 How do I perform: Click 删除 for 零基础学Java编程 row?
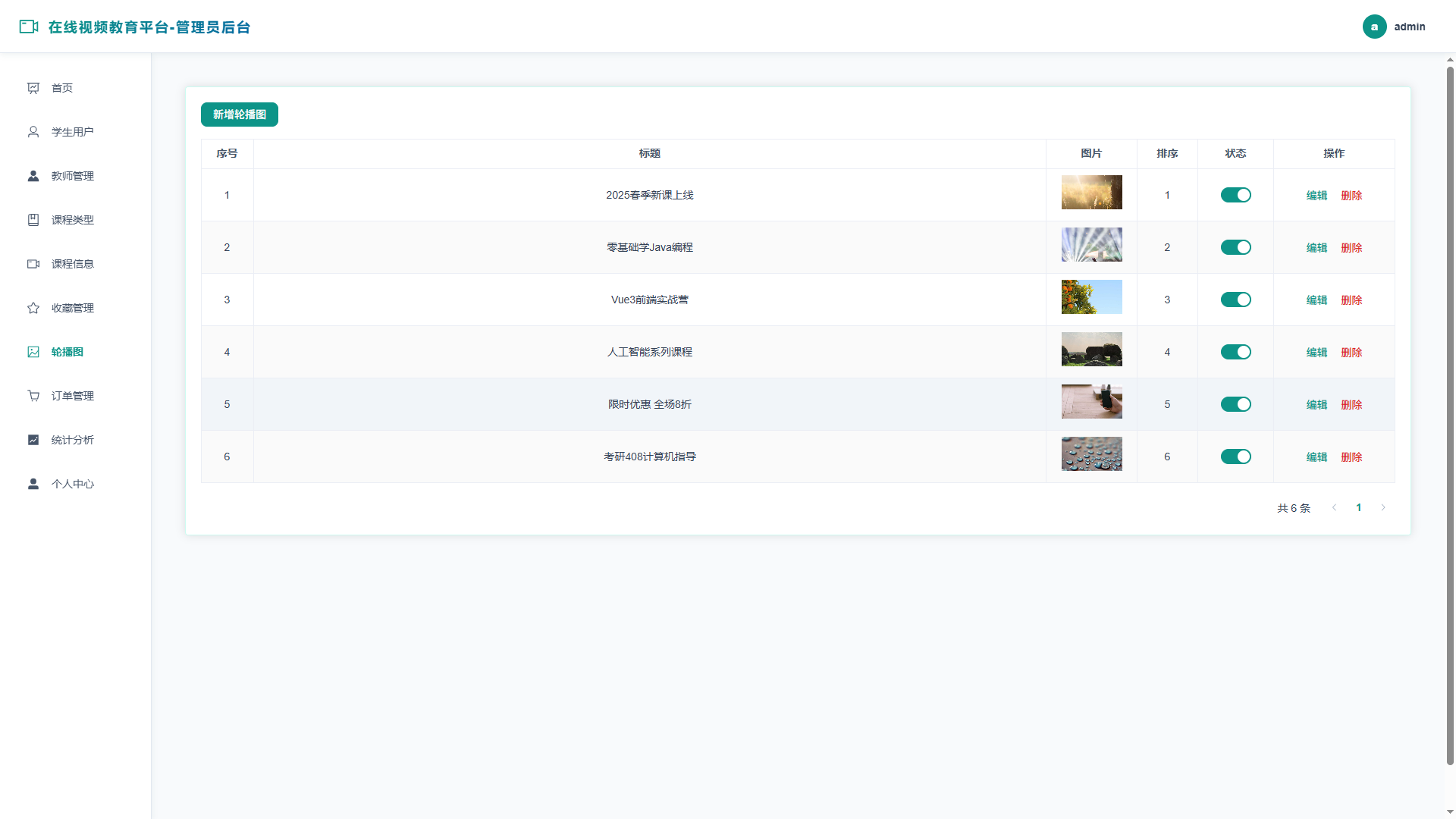[x=1351, y=247]
